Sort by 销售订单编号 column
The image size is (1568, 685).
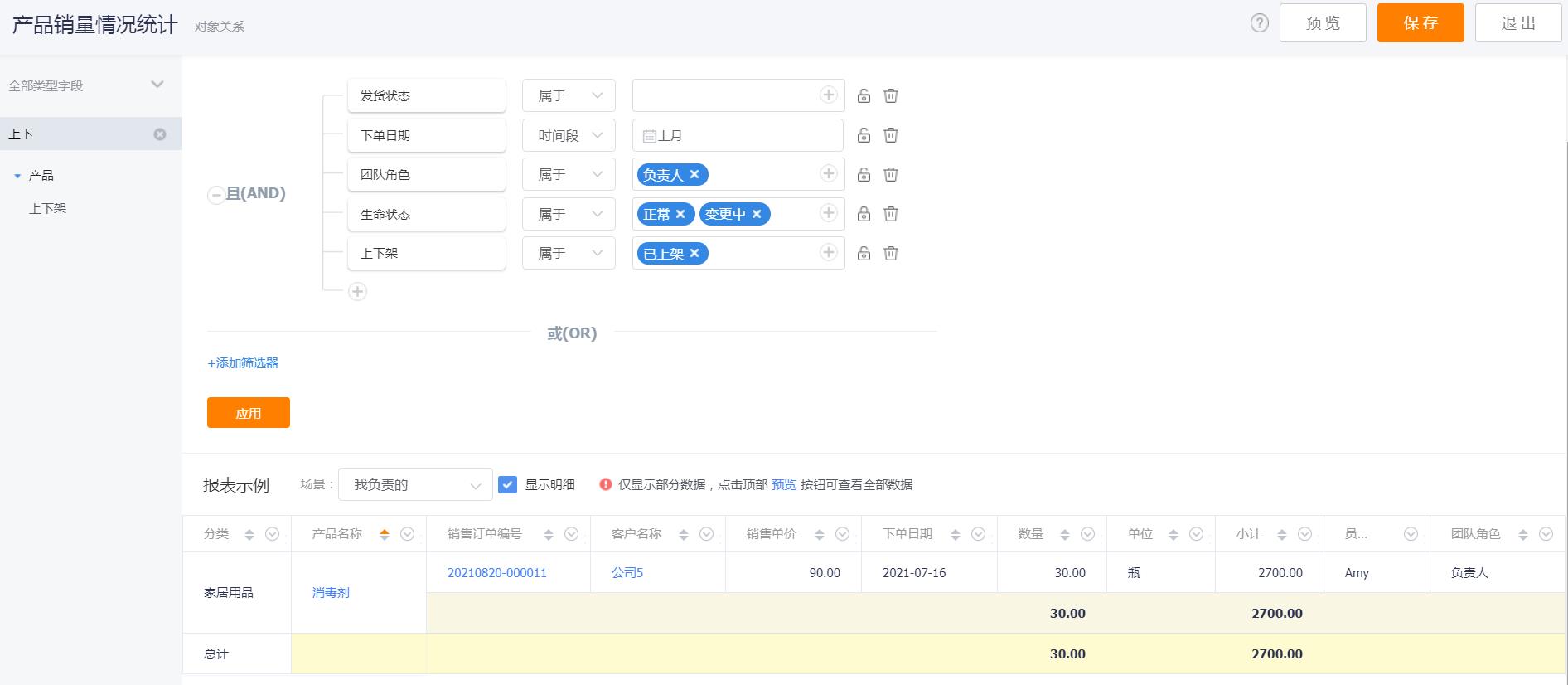click(548, 535)
